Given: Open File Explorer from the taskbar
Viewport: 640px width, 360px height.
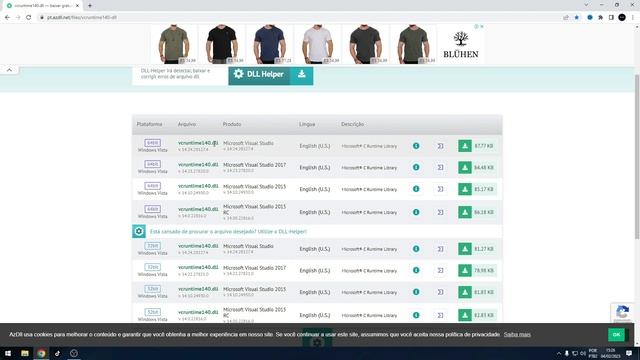Looking at the screenshot, I should click(25, 353).
